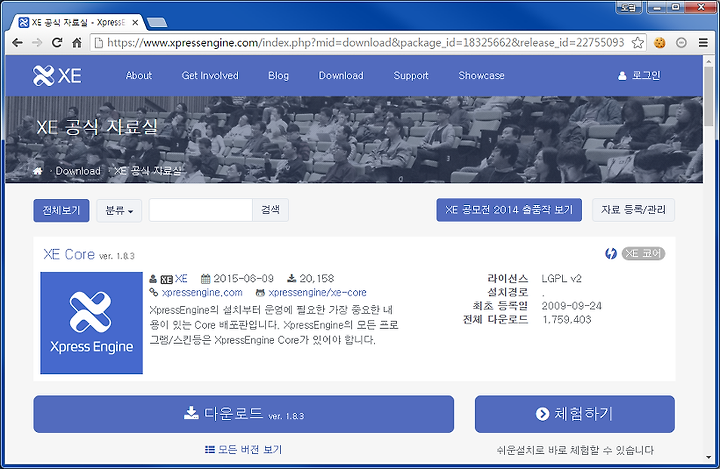
Task: Open the Download menu item
Action: point(341,75)
